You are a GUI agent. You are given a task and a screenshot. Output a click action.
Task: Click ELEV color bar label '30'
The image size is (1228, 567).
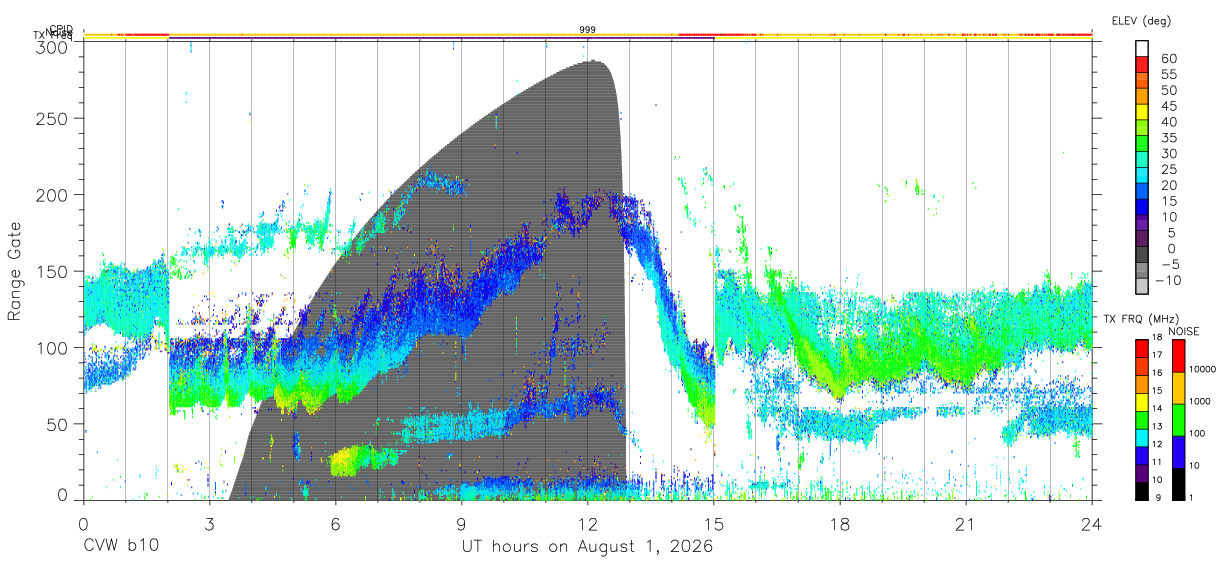point(1169,154)
